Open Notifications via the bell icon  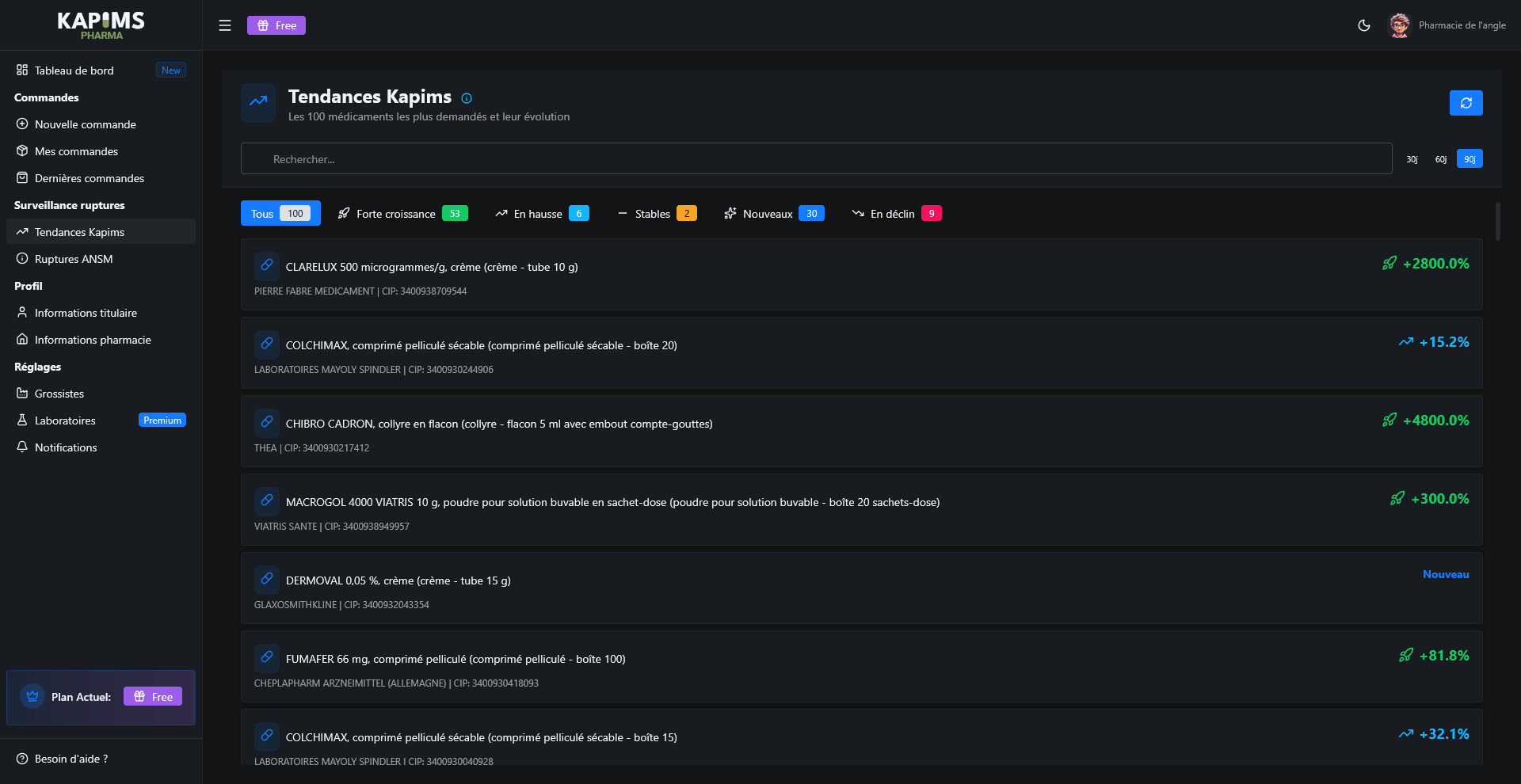(22, 447)
